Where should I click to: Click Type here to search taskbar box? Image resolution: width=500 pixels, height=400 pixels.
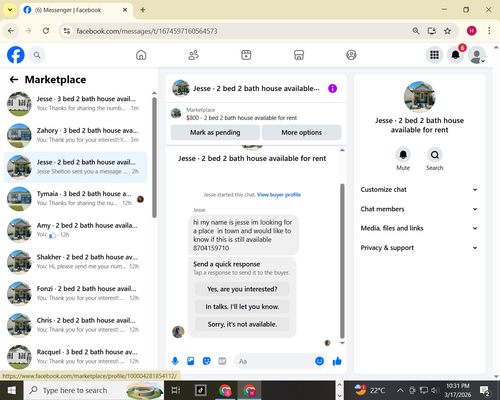pos(94,390)
